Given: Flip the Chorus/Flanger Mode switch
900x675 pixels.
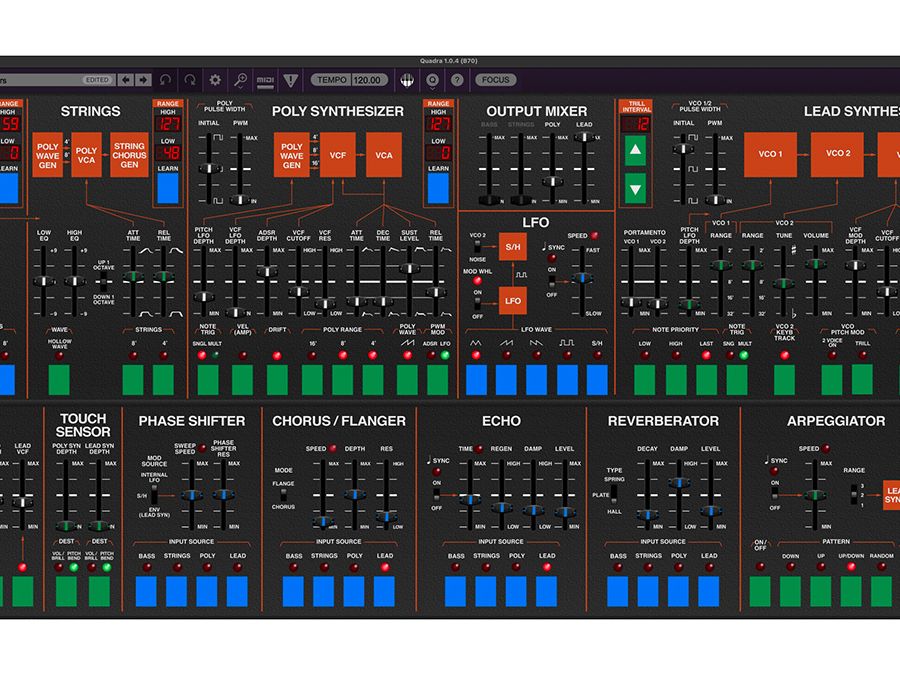Looking at the screenshot, I should (x=284, y=495).
